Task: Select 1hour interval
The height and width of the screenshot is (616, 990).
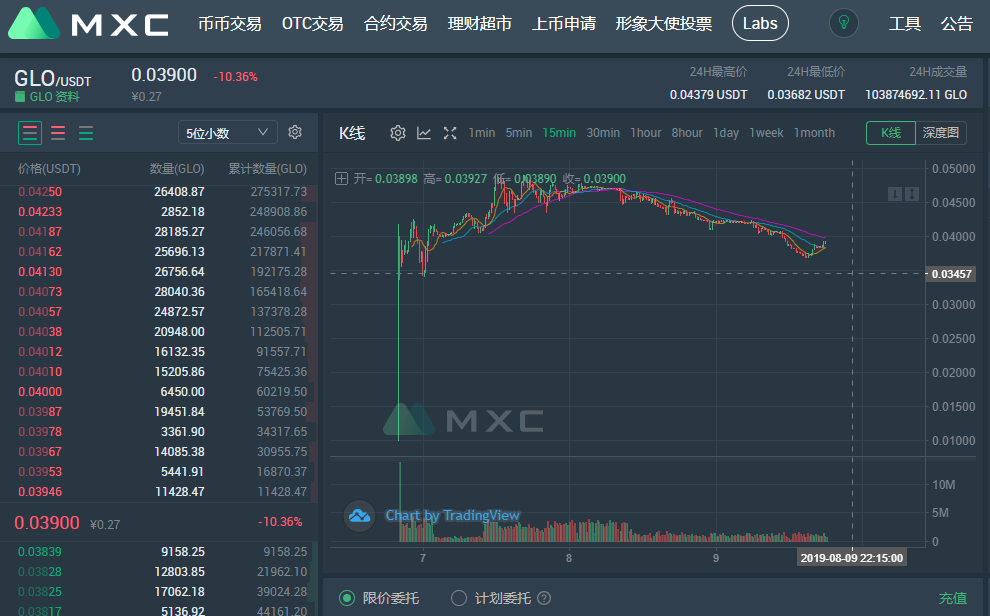Action: pyautogui.click(x=646, y=133)
